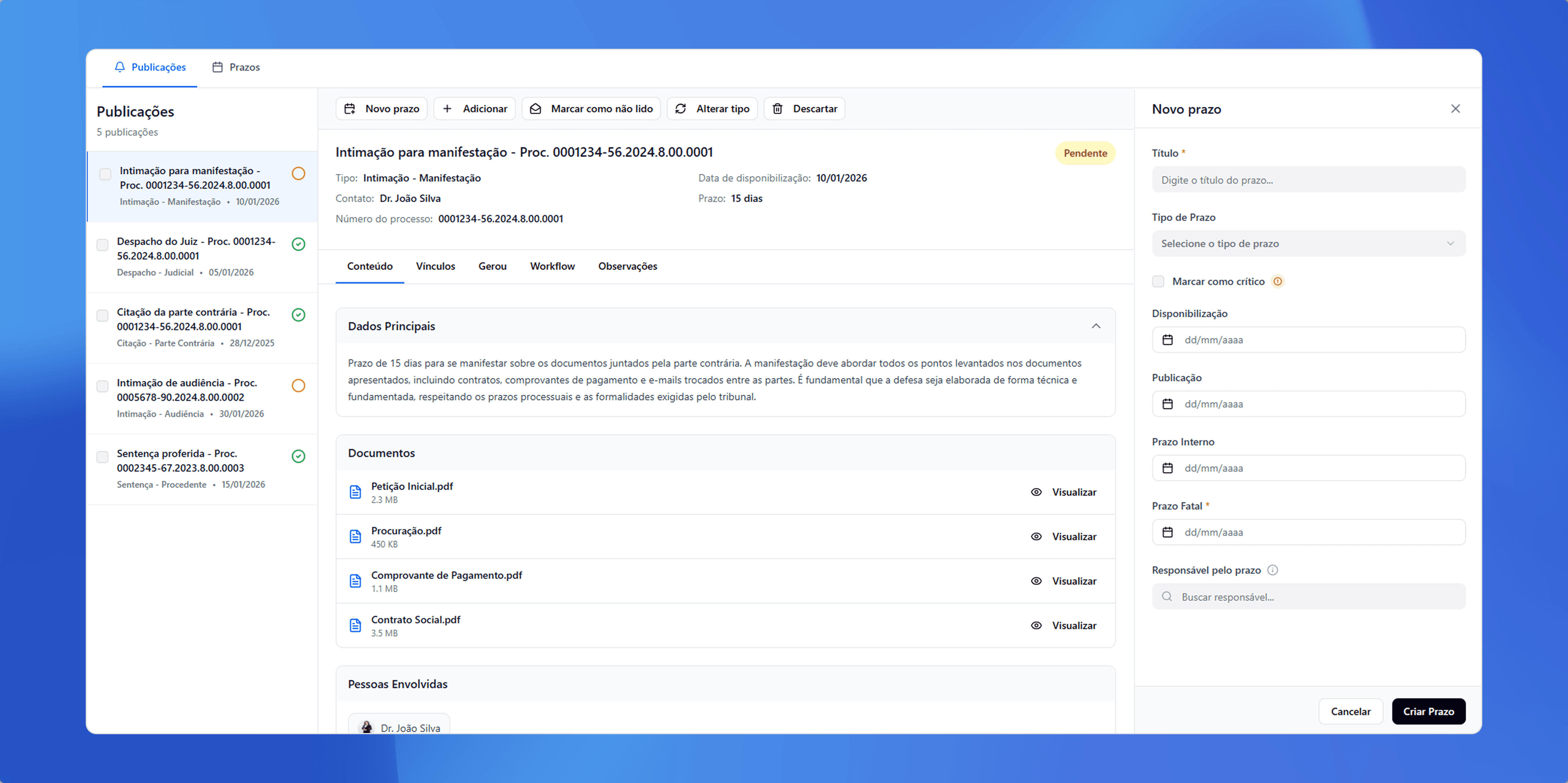Click the calendar-plus icon on Novo prazo button
Viewport: 1568px width, 783px height.
(350, 109)
